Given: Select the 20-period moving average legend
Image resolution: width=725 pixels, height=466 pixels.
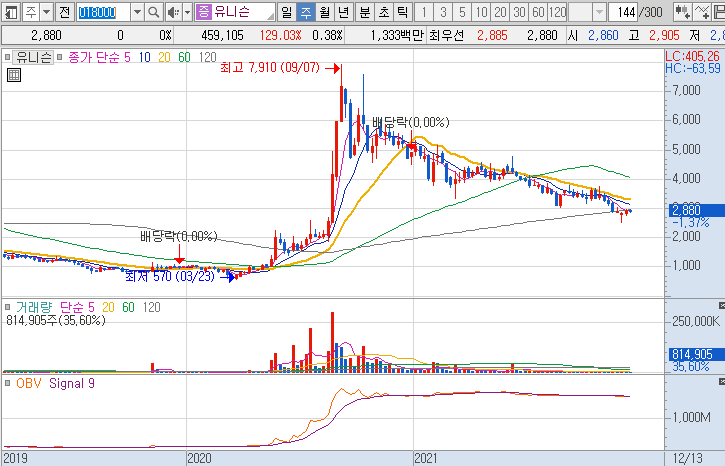Looking at the screenshot, I should point(164,57).
